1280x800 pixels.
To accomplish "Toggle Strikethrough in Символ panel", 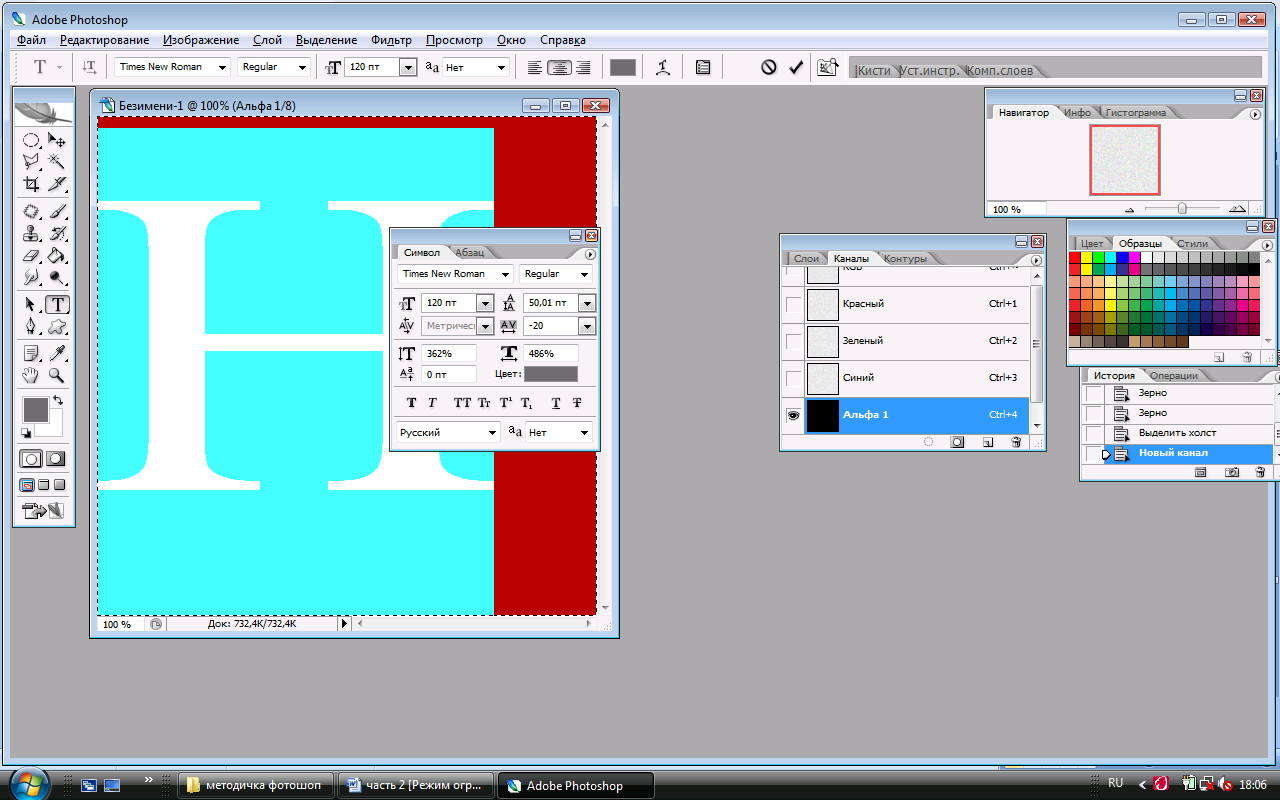I will pos(577,403).
